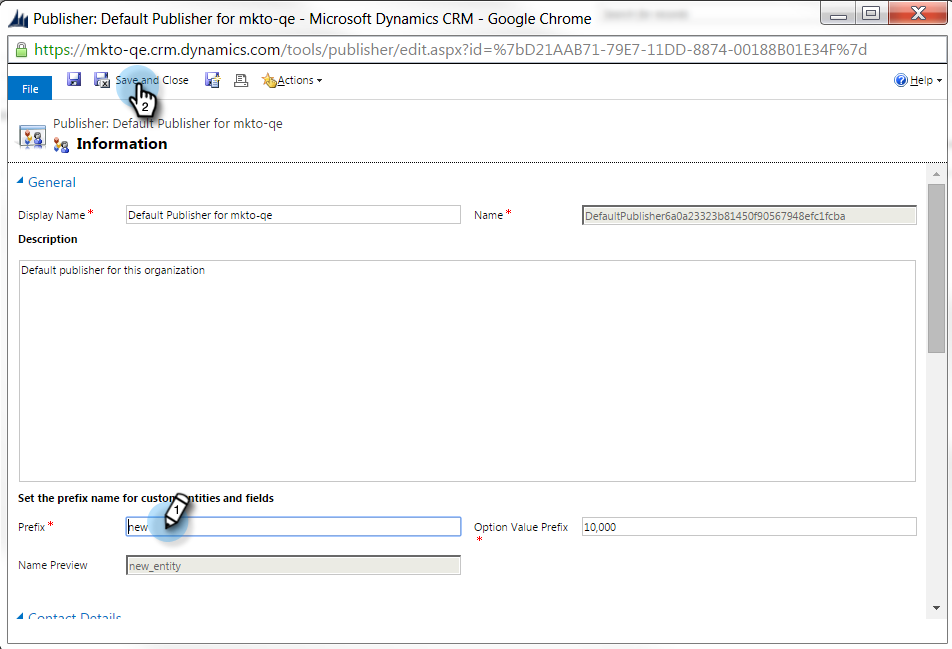
Task: Click the small Information form icon
Action: tap(61, 144)
